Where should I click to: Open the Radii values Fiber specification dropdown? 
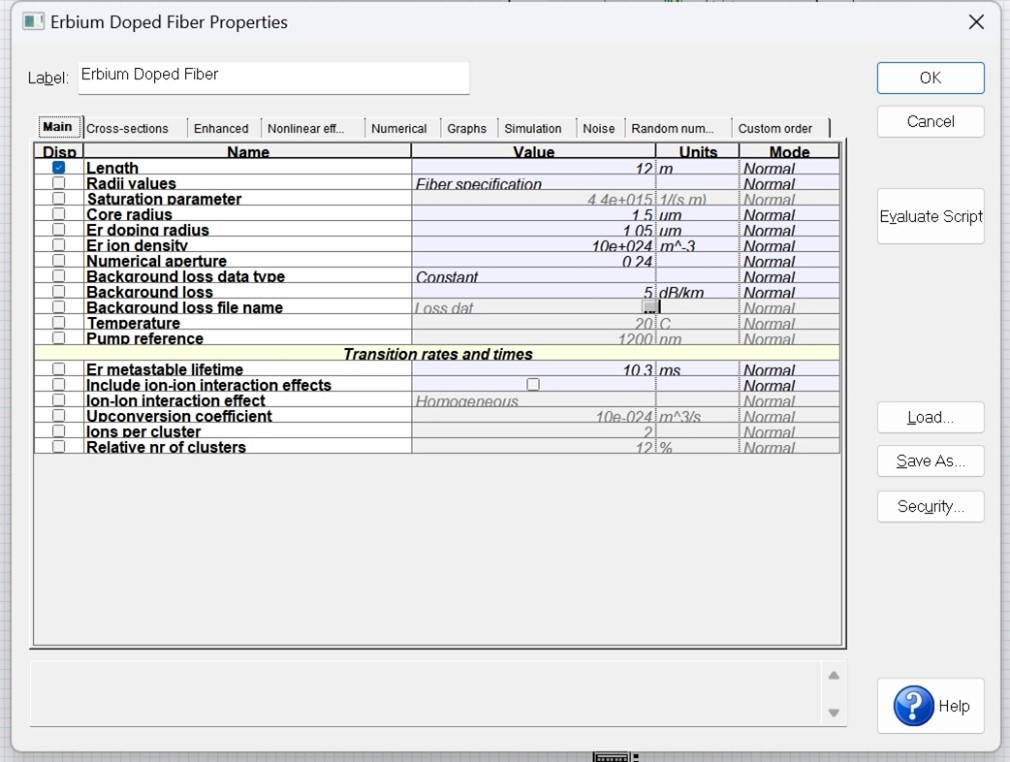[x=533, y=184]
